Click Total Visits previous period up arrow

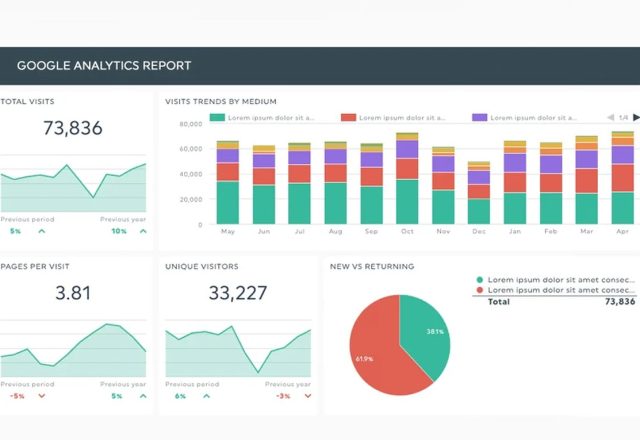tap(42, 231)
